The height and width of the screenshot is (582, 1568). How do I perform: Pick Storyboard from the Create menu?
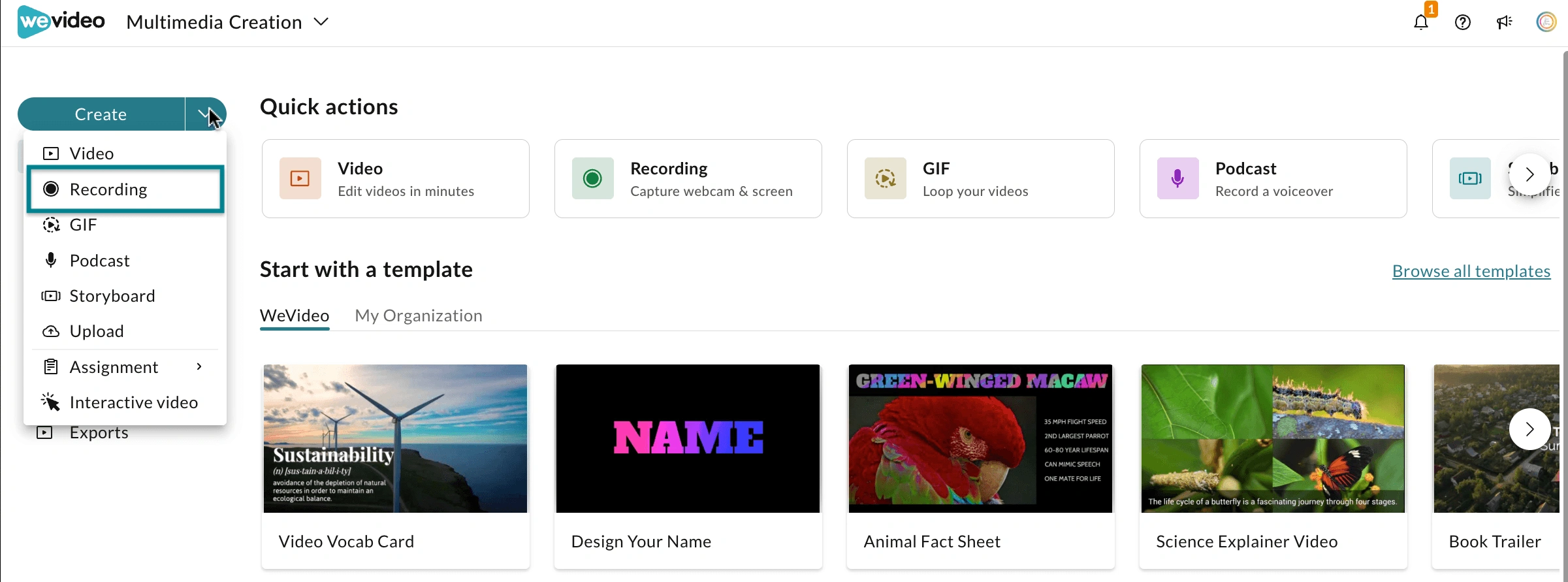pos(125,296)
